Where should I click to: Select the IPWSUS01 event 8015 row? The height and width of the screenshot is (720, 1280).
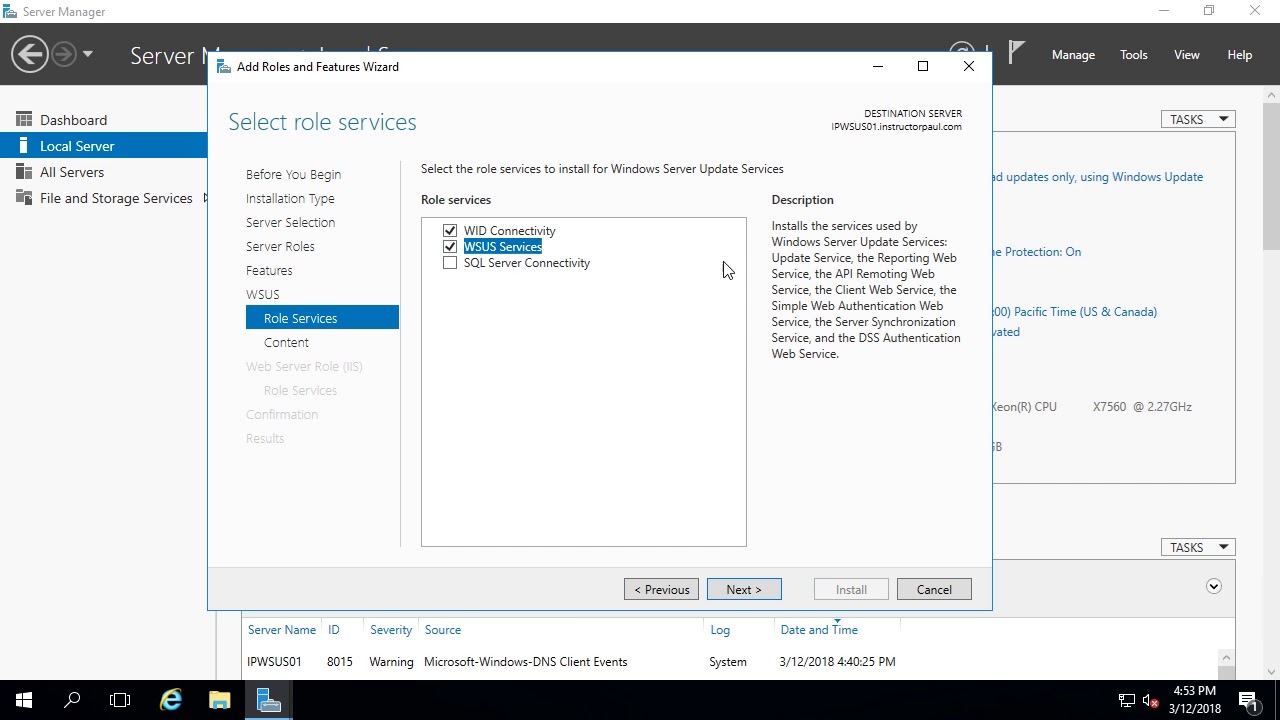tap(732, 662)
